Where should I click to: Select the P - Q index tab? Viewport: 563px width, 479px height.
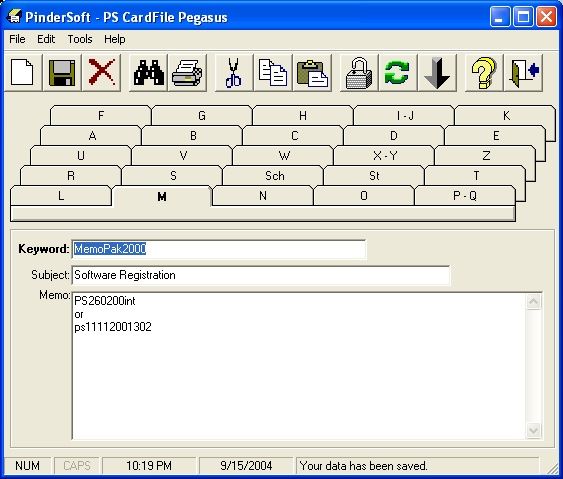click(465, 196)
